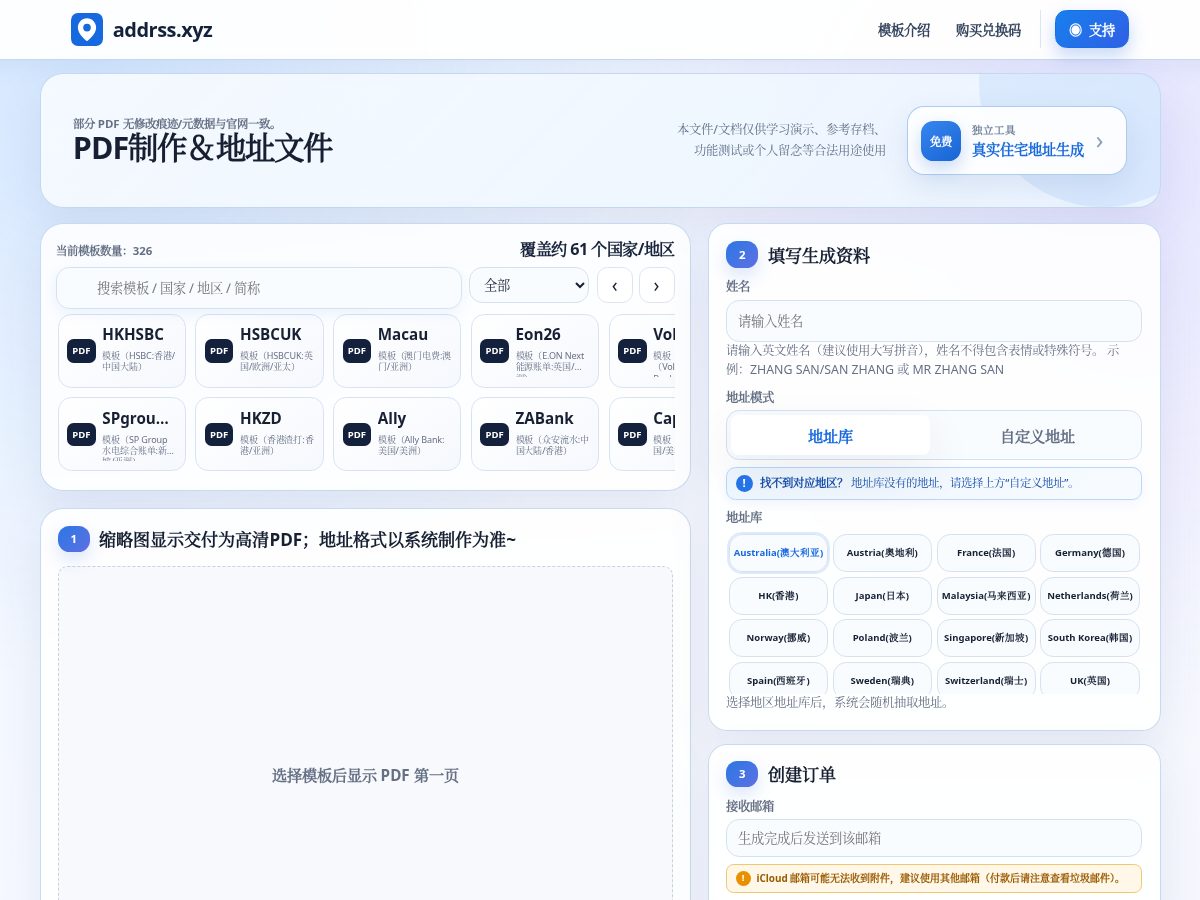Choose UK(英国) address region
The image size is (1200, 900).
(1090, 679)
